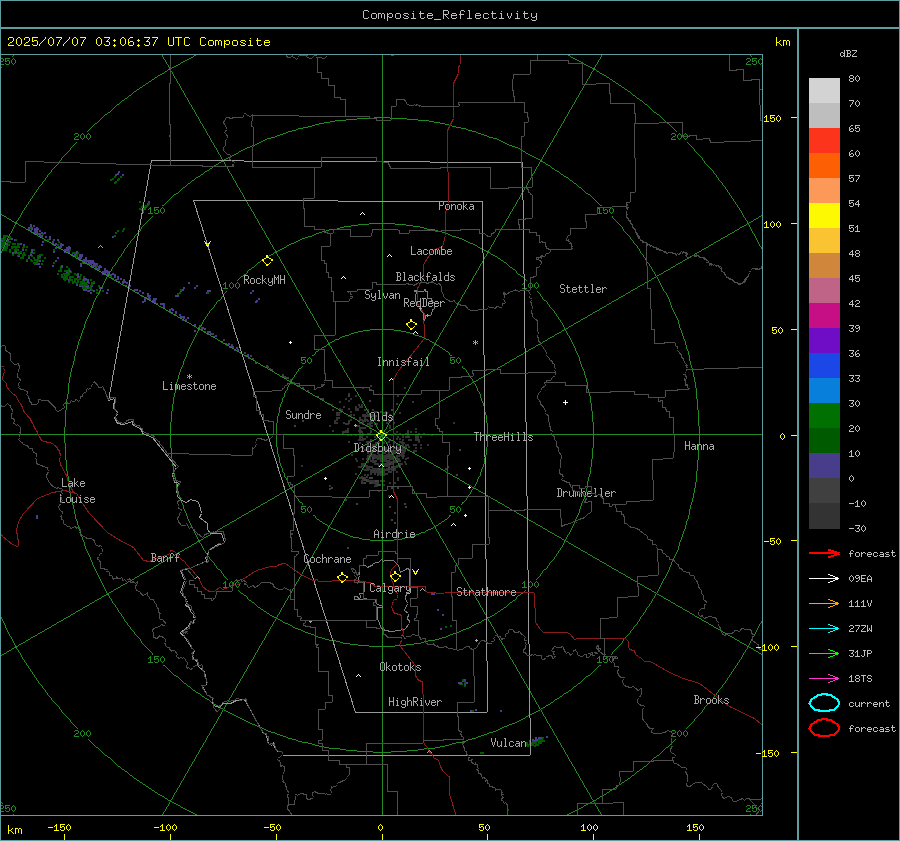Click the ThreeHills city label
Image resolution: width=900 pixels, height=841 pixels.
click(x=503, y=437)
